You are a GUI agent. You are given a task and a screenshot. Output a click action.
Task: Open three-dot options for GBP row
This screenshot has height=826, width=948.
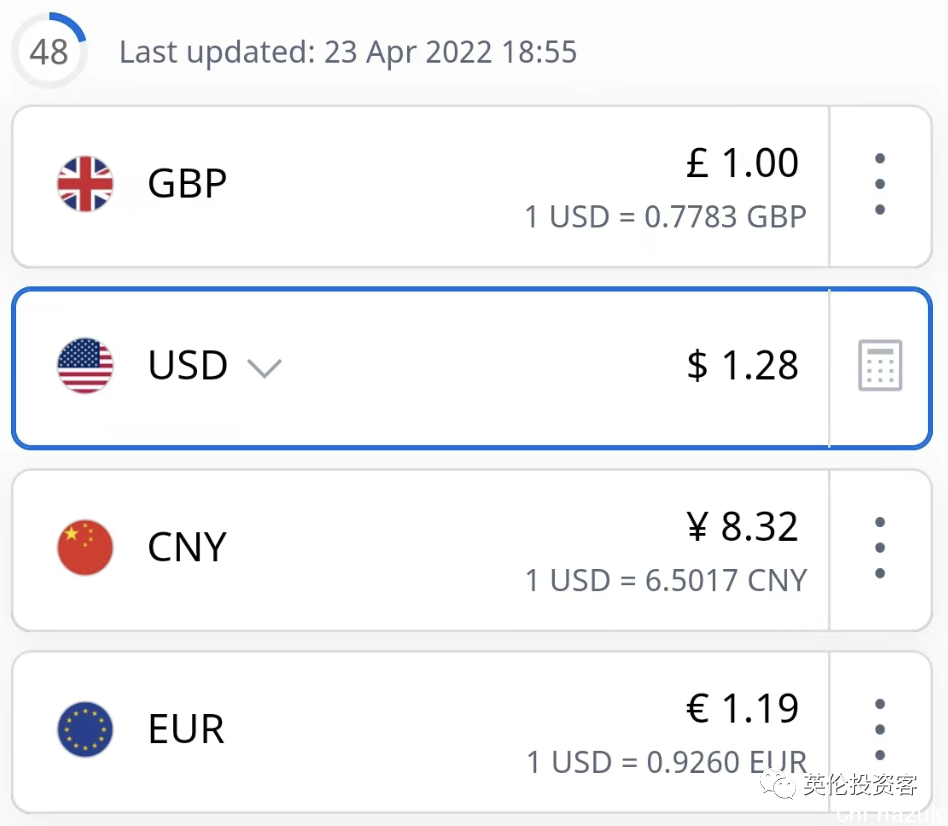880,184
